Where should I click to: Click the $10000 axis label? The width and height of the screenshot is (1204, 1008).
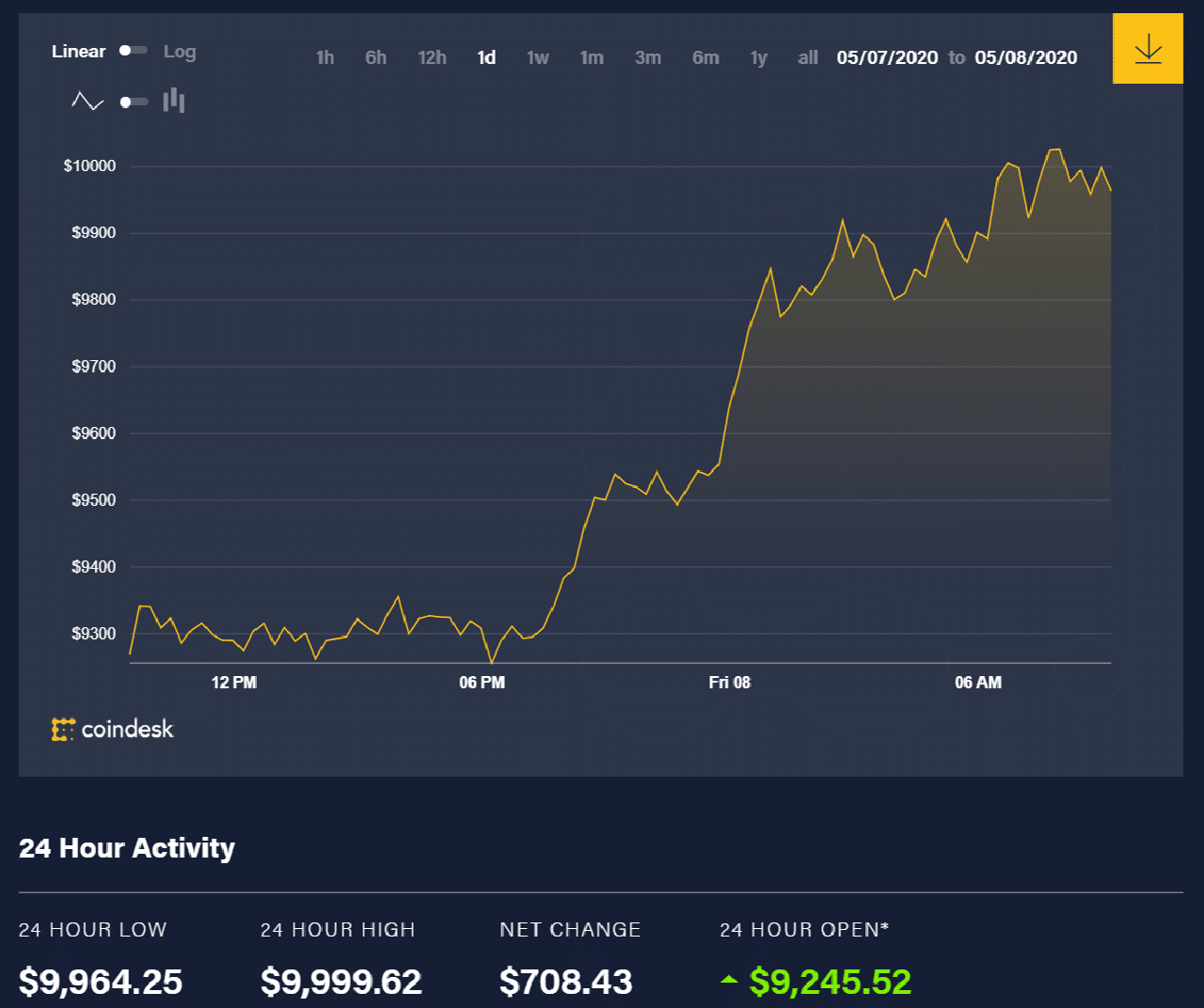[89, 165]
